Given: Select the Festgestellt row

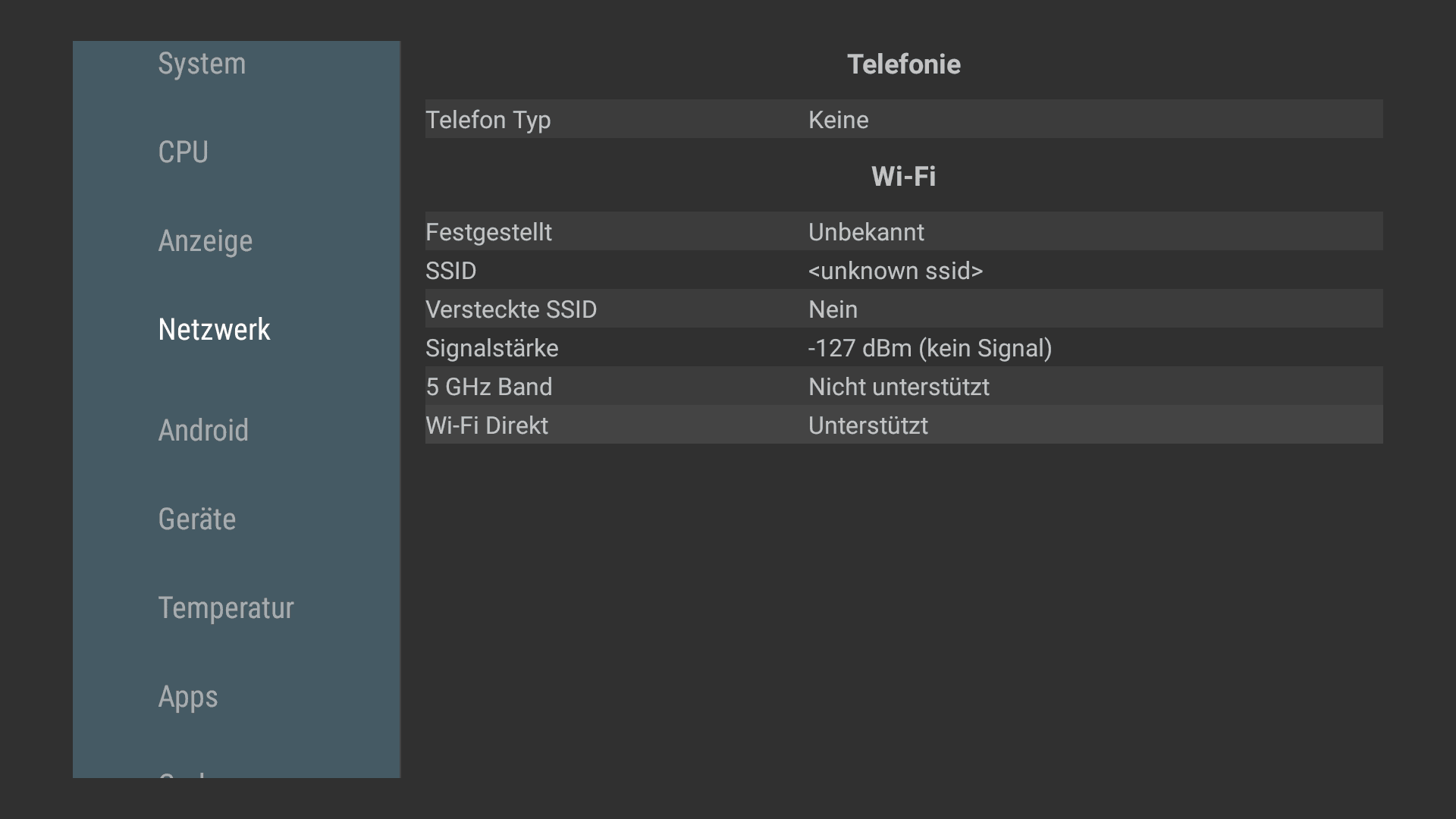Looking at the screenshot, I should [904, 231].
